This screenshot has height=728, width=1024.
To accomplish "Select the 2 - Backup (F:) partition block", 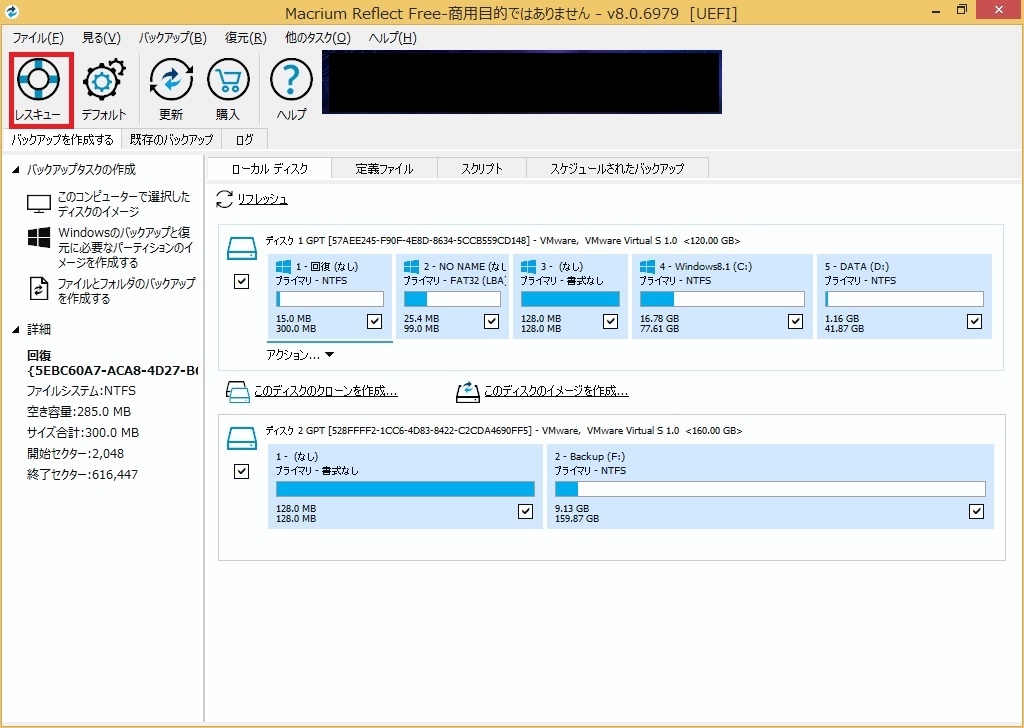I will point(771,486).
